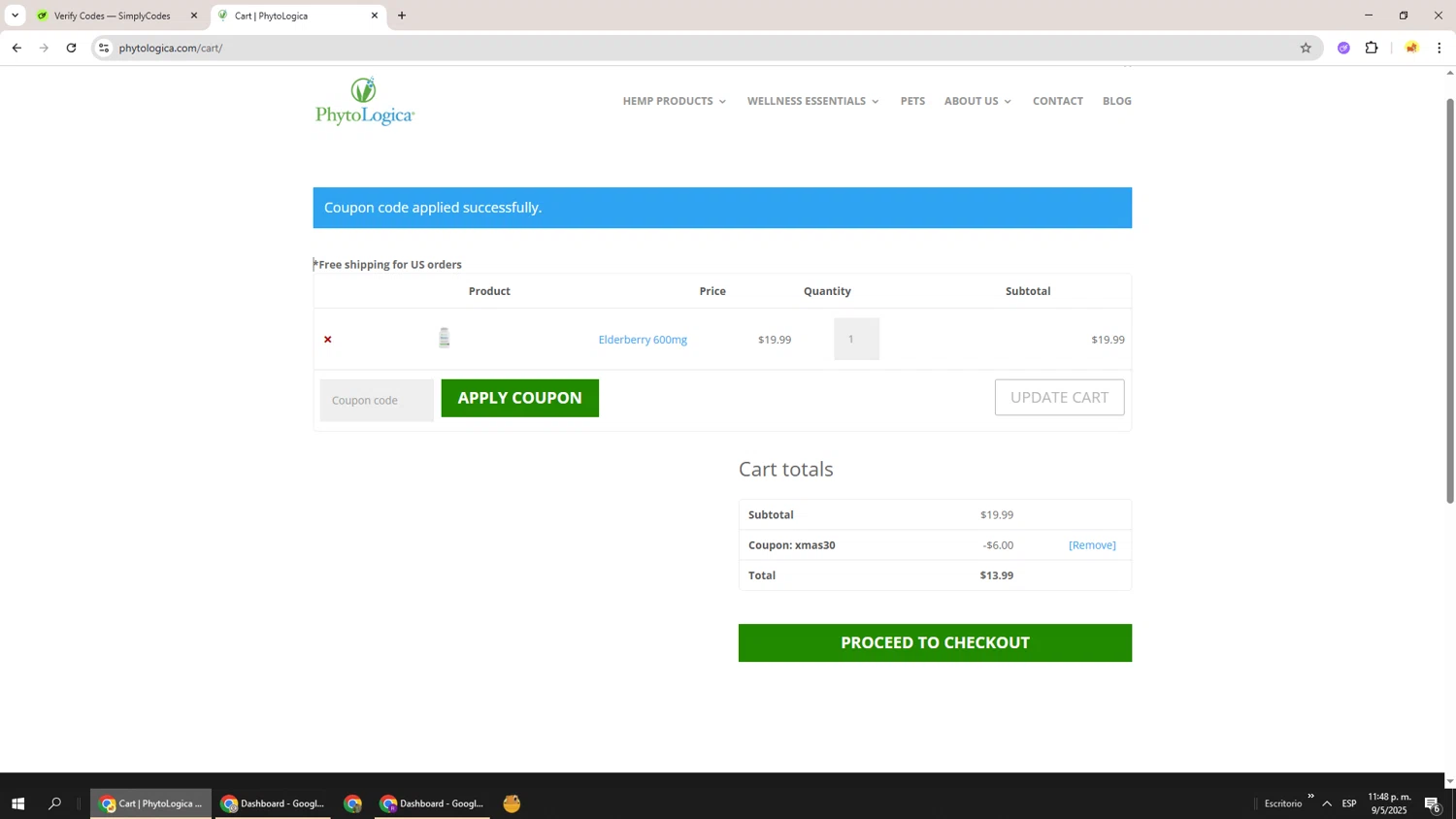The width and height of the screenshot is (1456, 819).
Task: Show hidden system tray icons
Action: click(x=1327, y=803)
